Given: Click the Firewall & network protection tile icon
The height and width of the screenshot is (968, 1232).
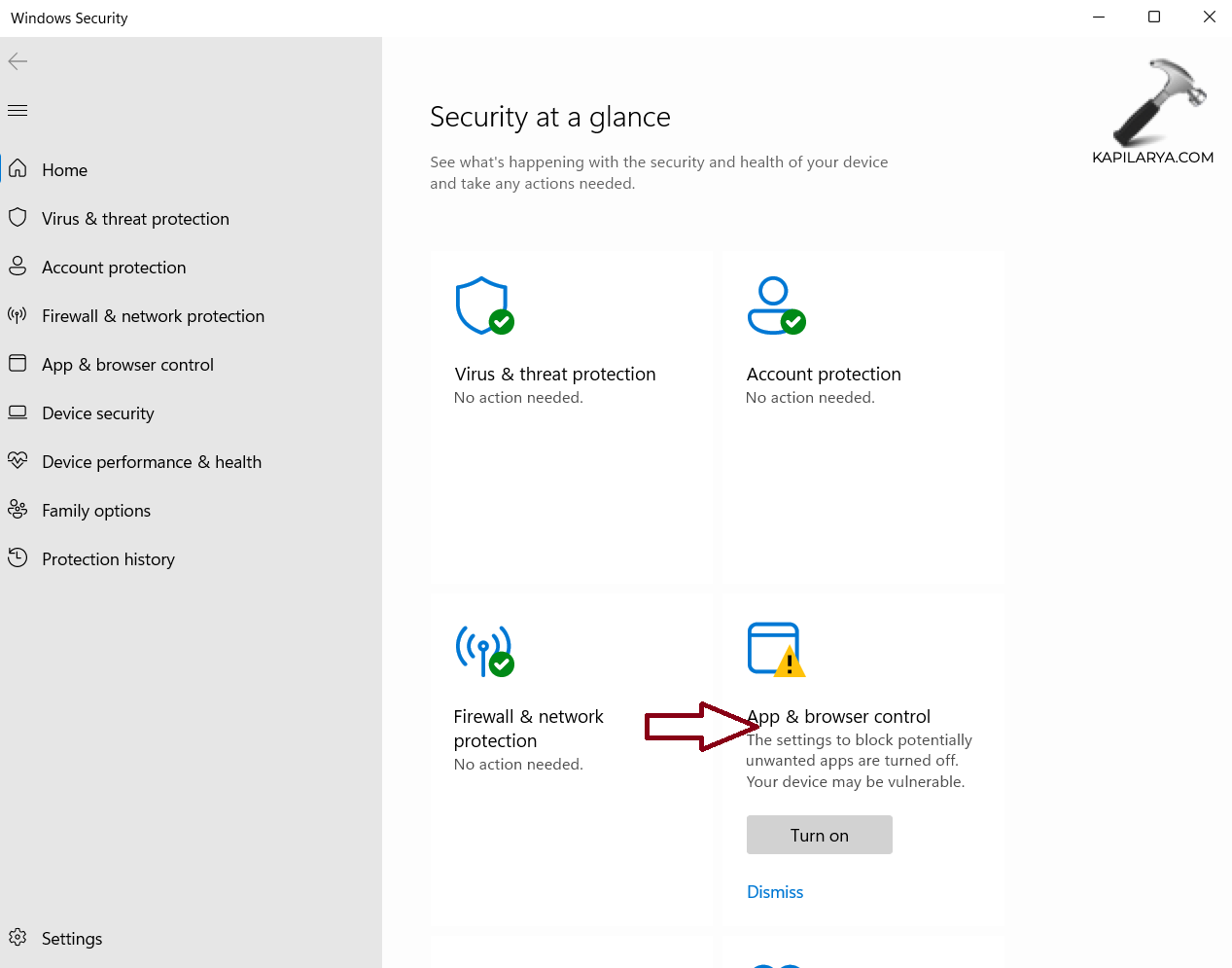Looking at the screenshot, I should coord(484,650).
